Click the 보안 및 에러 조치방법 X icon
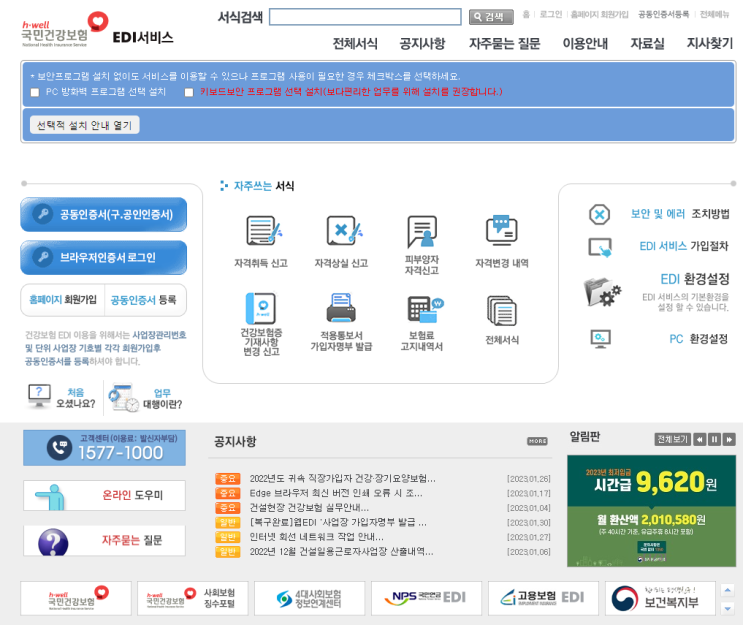 click(x=599, y=214)
